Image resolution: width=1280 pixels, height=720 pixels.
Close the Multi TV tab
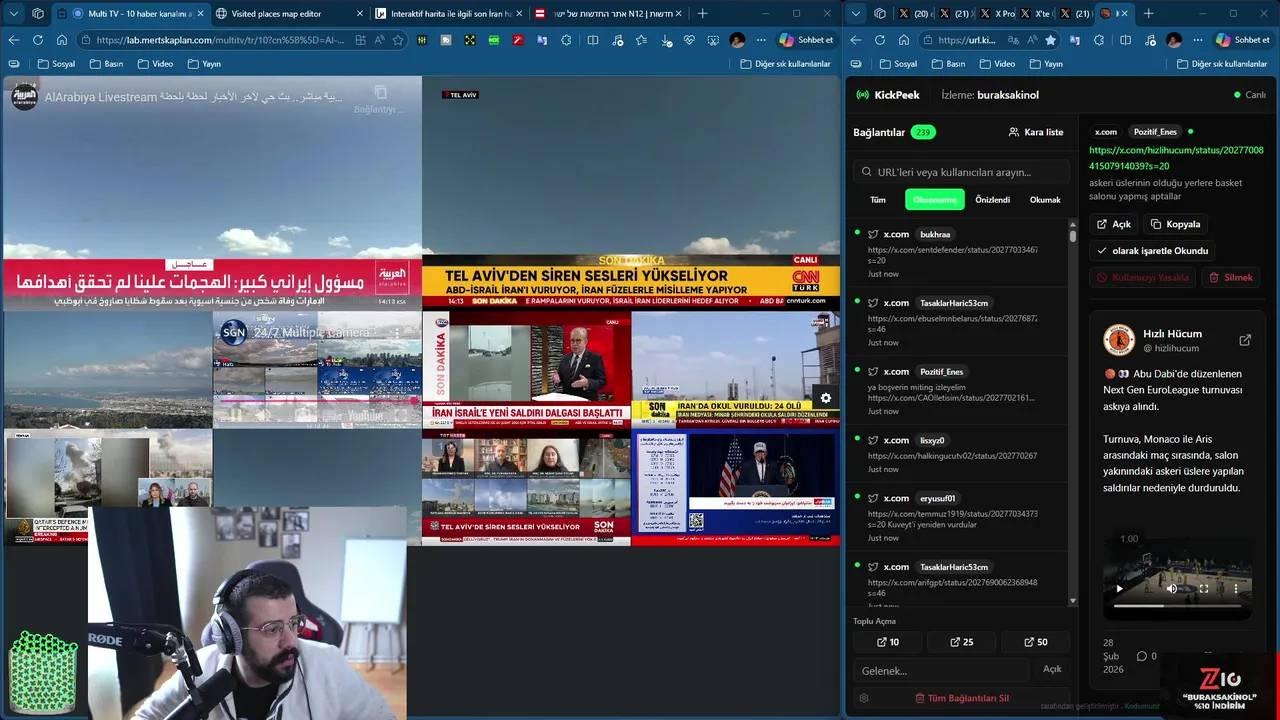coord(200,14)
